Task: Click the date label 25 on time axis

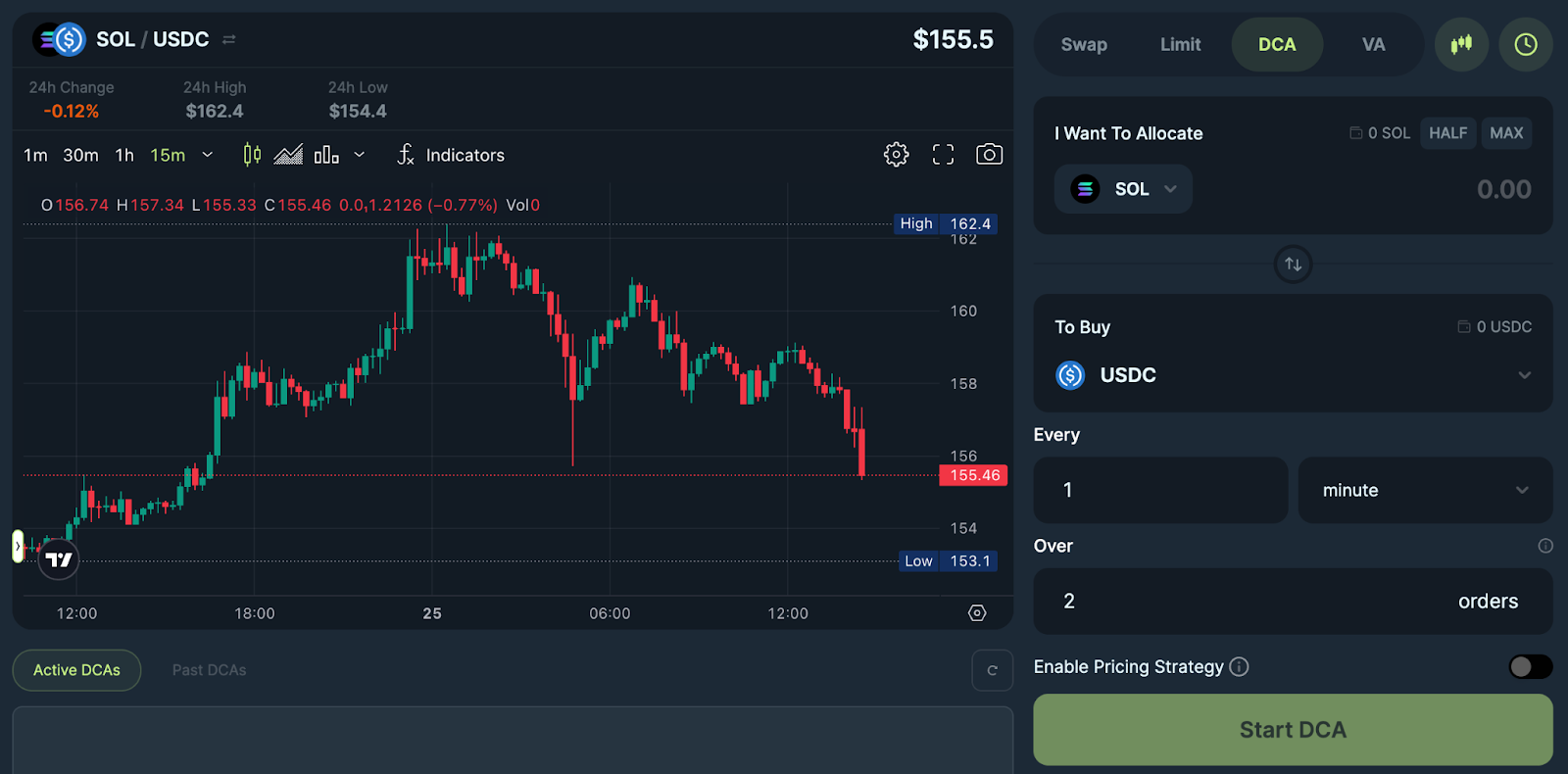Action: [432, 613]
